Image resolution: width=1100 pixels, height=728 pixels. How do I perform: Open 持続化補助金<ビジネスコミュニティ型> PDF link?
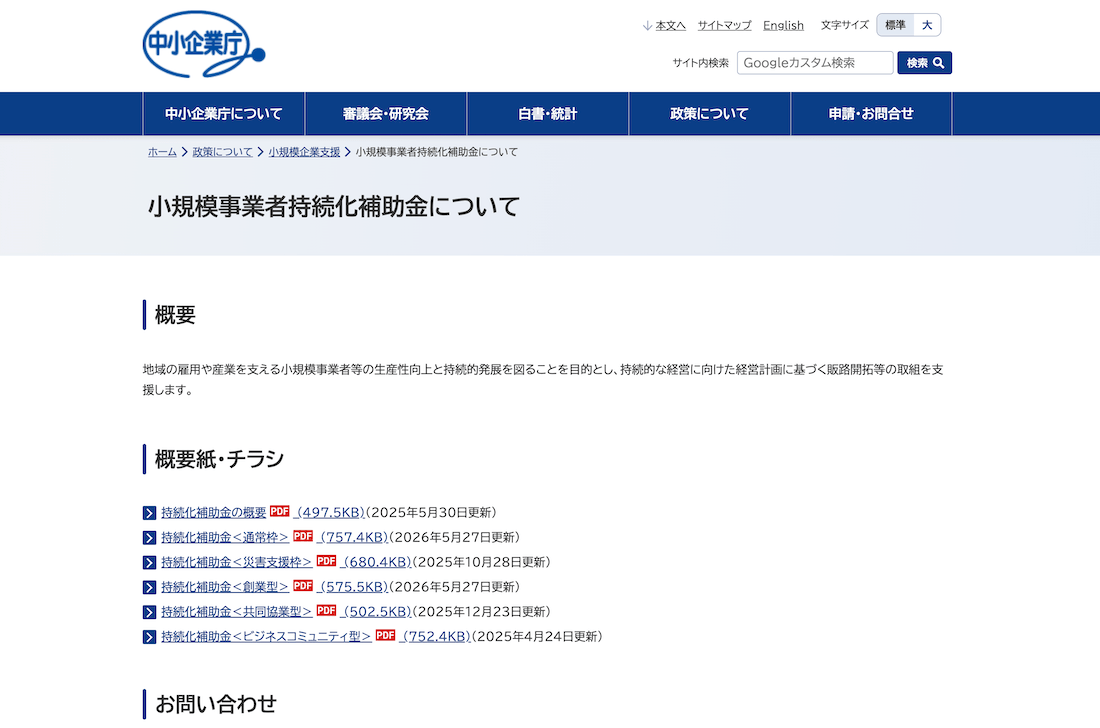pos(267,636)
